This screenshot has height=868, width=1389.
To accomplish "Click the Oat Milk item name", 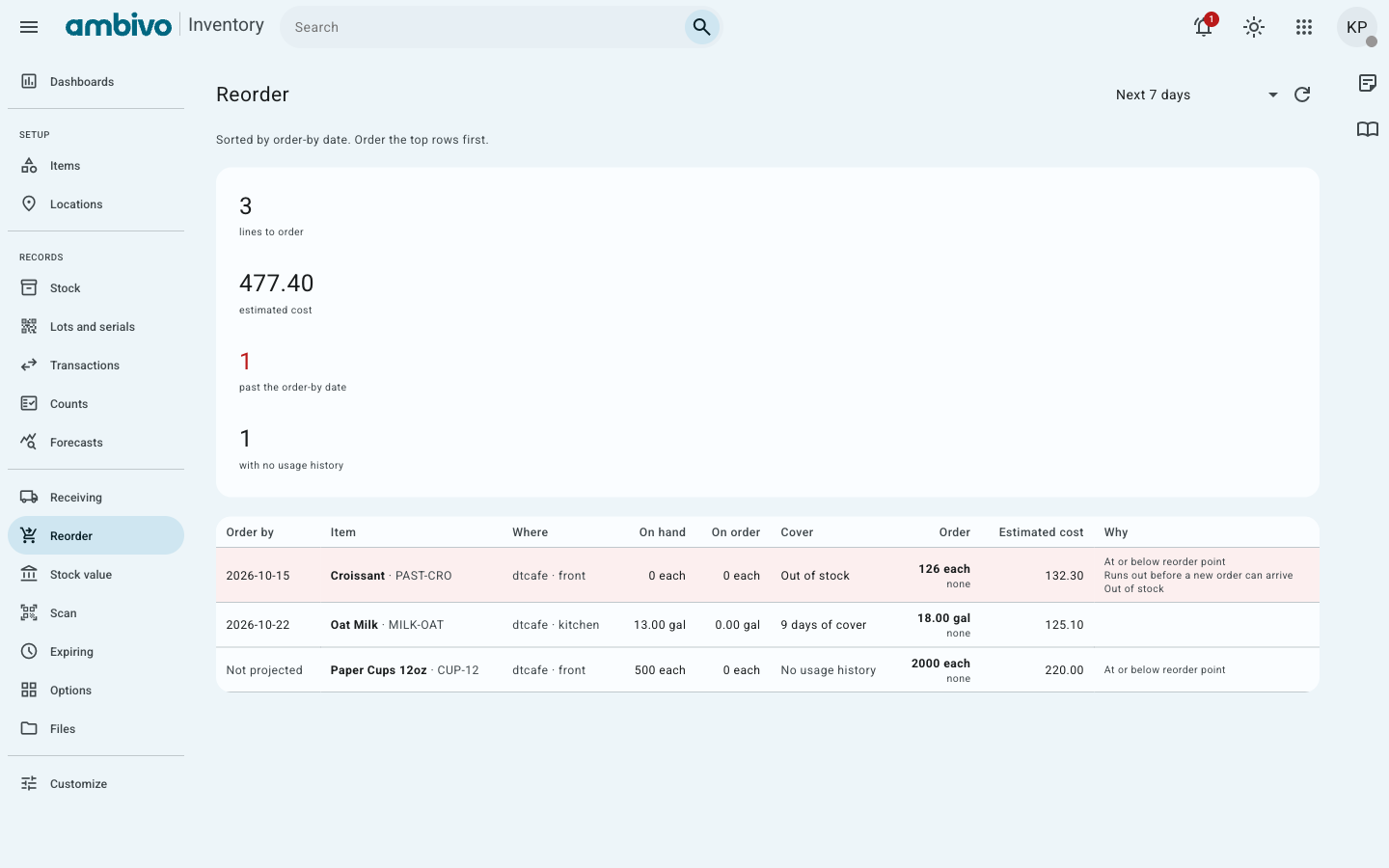I will (354, 625).
